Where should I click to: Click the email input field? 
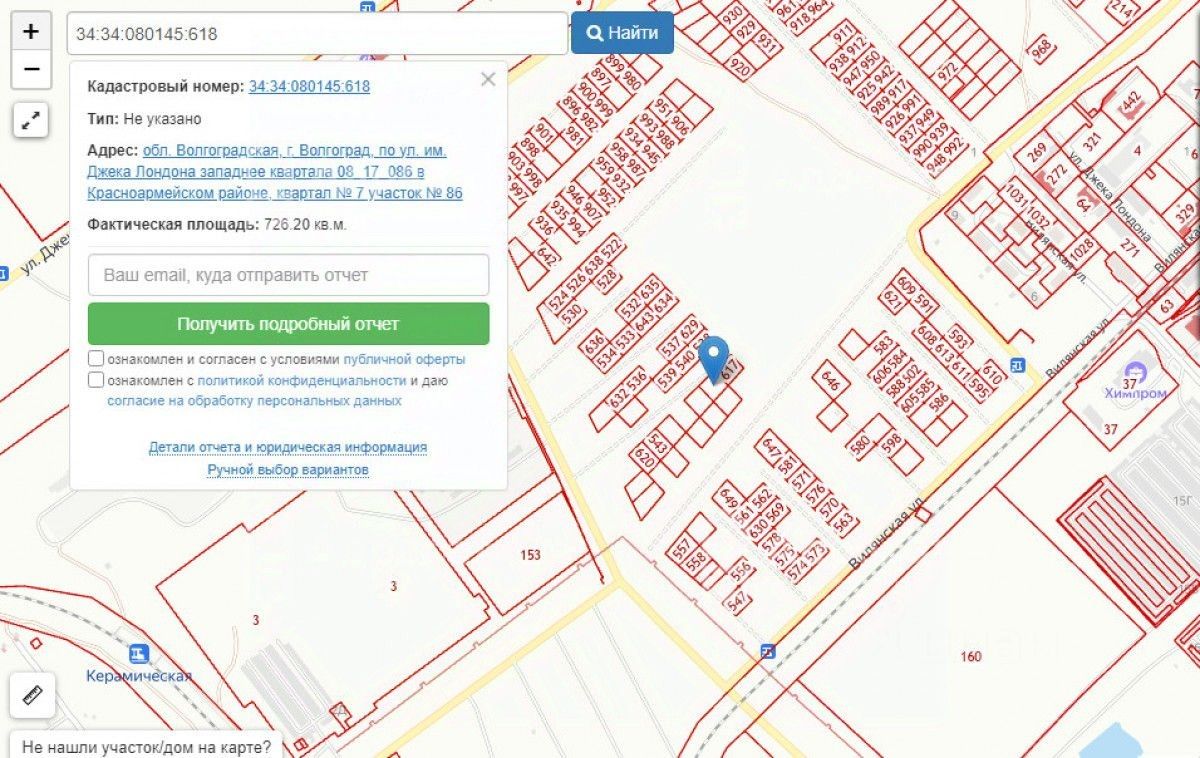(288, 275)
